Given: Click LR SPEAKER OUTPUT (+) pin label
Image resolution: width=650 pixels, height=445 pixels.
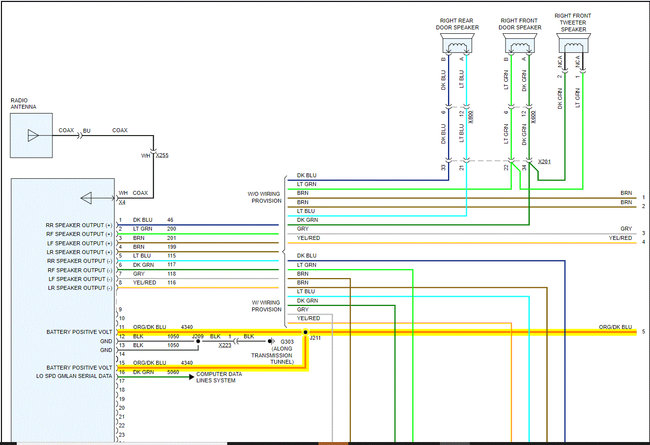Looking at the screenshot, I should click(x=80, y=252).
